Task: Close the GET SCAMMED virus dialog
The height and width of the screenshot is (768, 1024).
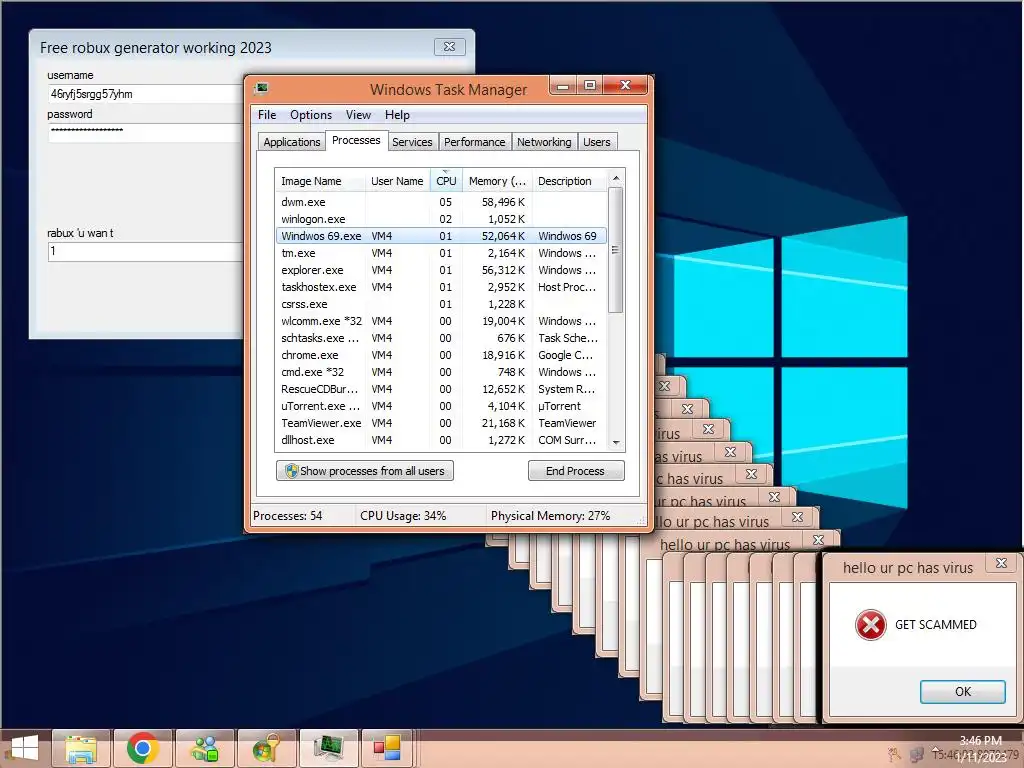Action: point(1000,563)
